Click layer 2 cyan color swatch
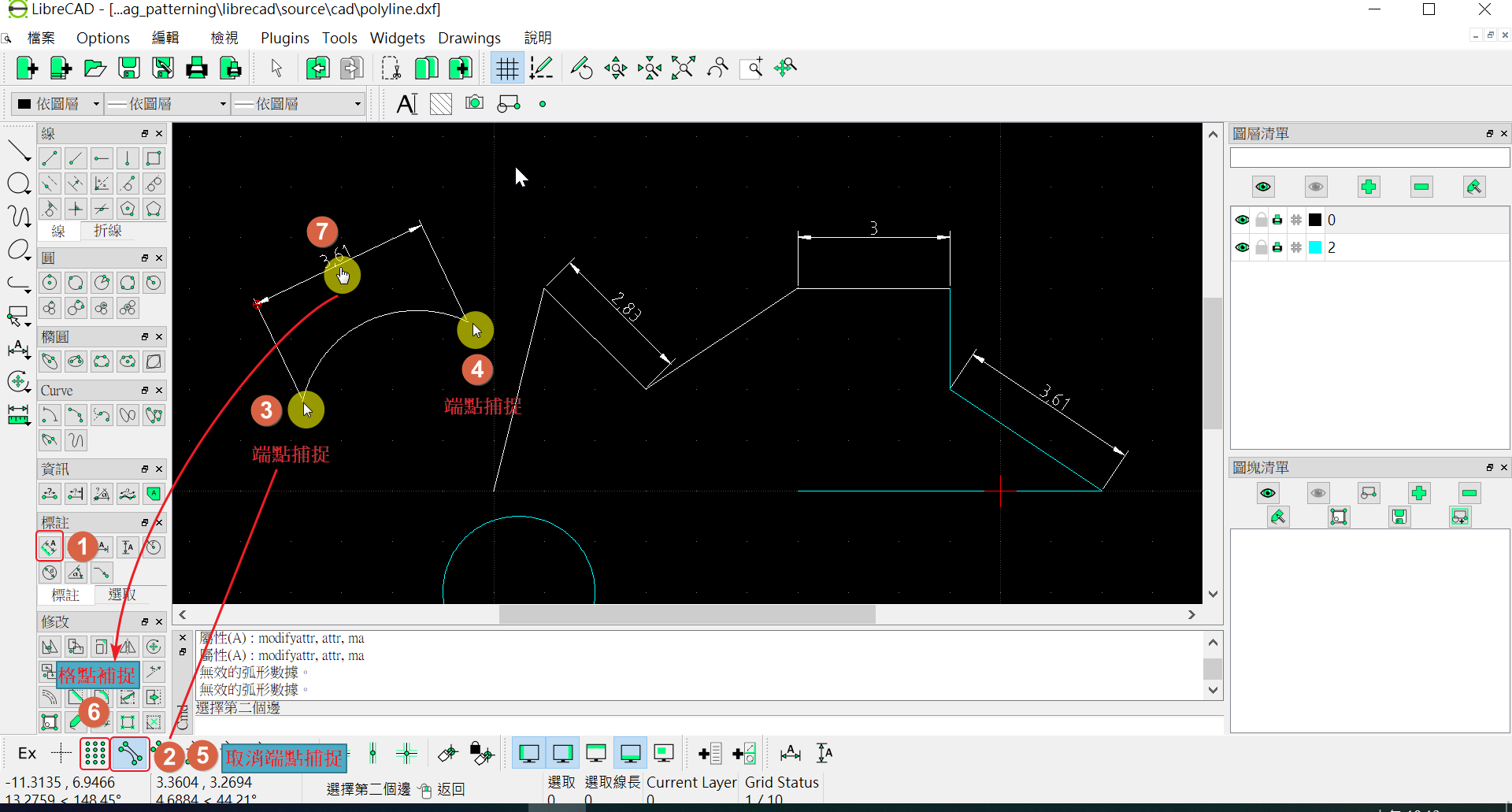Image resolution: width=1512 pixels, height=812 pixels. pos(1314,247)
